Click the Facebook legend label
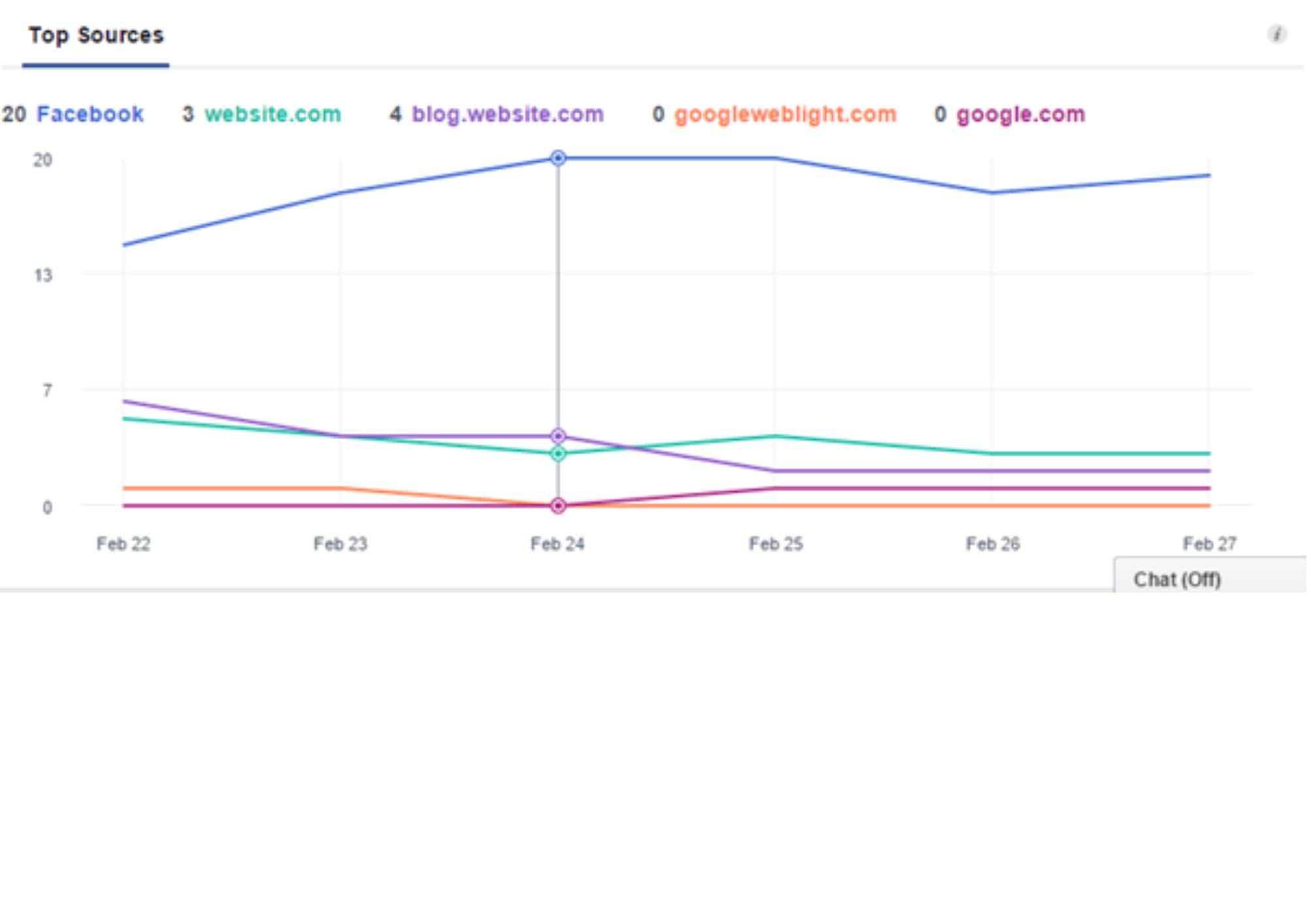 coord(90,114)
